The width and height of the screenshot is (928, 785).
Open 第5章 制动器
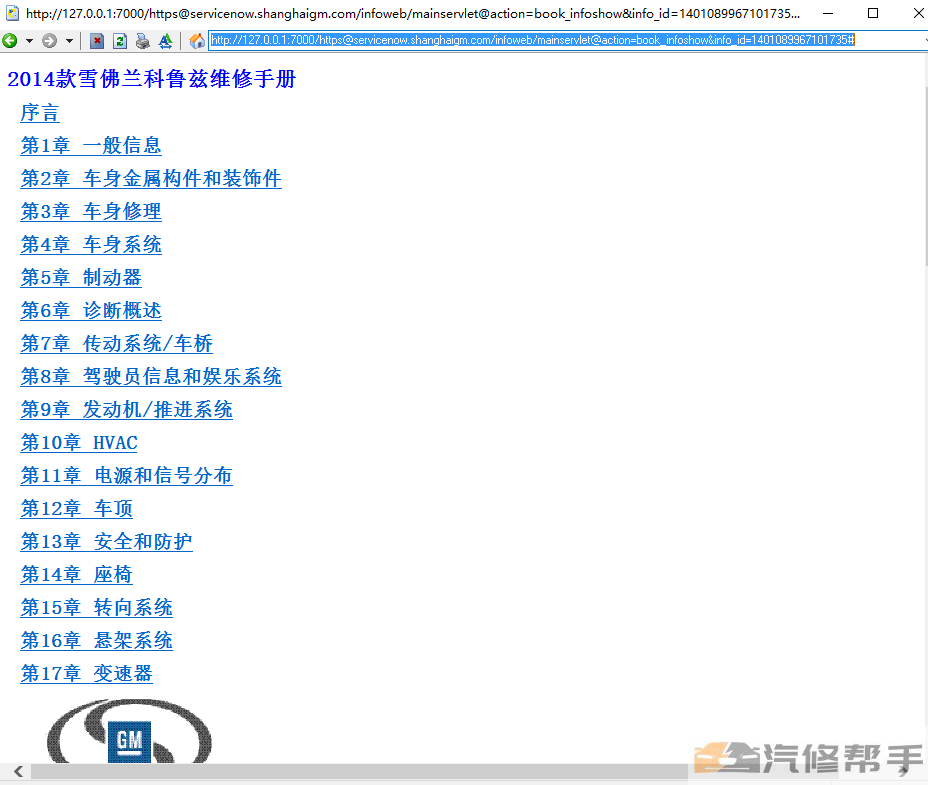click(x=81, y=278)
